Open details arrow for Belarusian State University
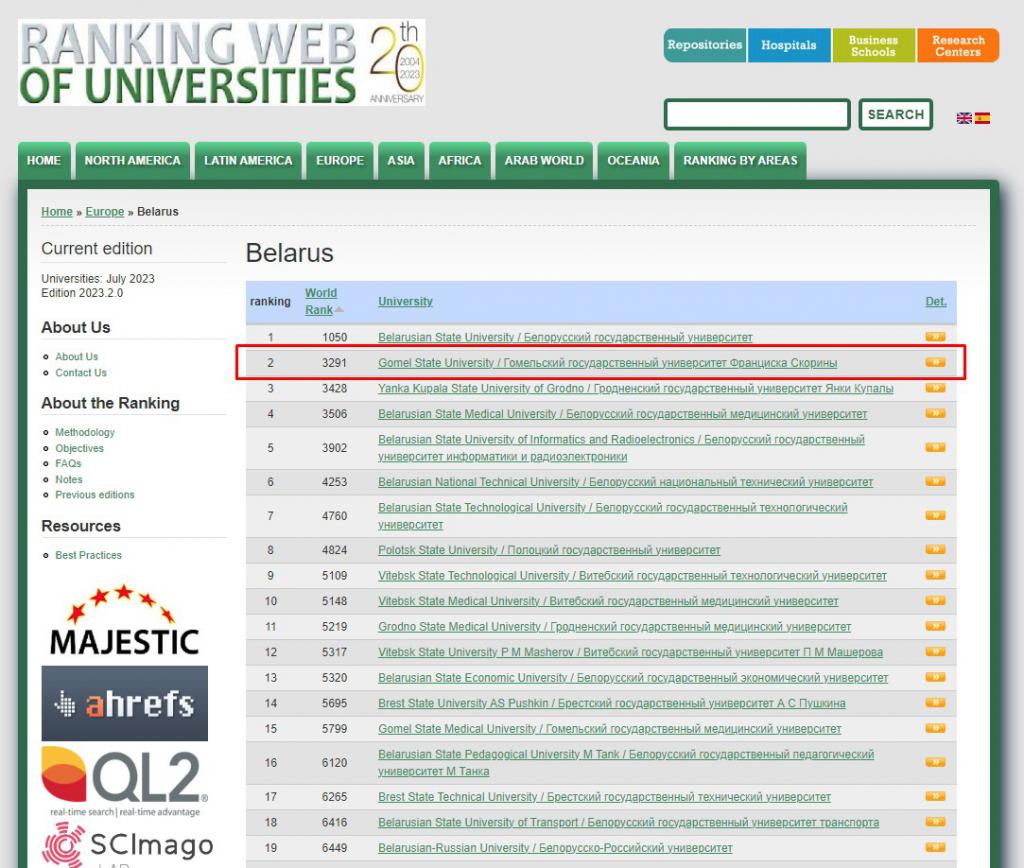 click(x=935, y=337)
